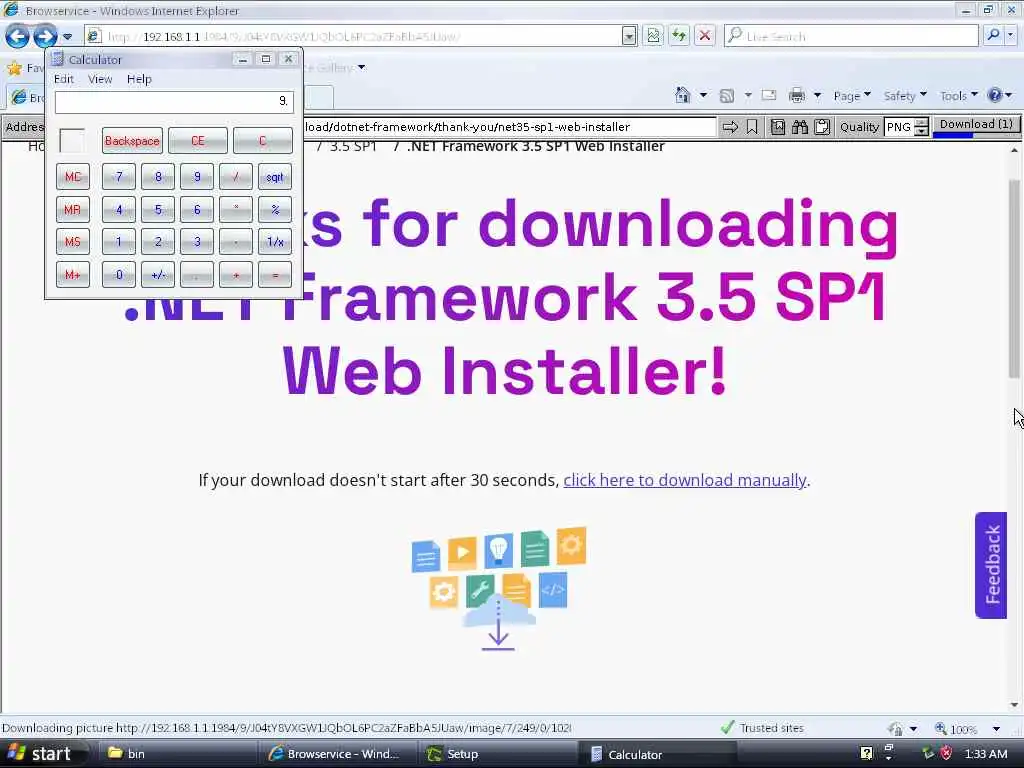This screenshot has height=768, width=1024.
Task: Click the compatibility view page icon
Action: (x=653, y=36)
